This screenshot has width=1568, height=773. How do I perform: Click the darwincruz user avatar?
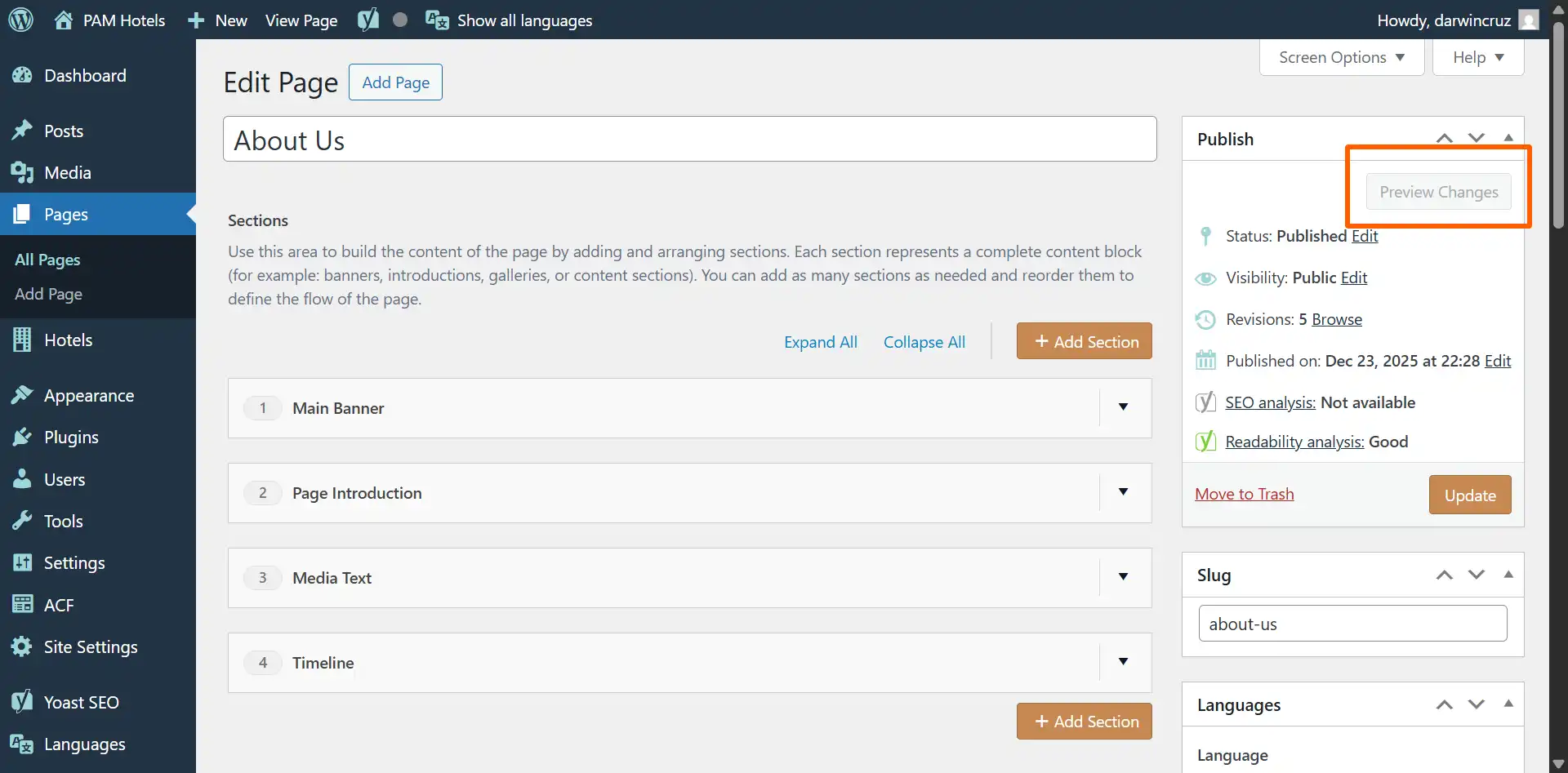[1528, 20]
